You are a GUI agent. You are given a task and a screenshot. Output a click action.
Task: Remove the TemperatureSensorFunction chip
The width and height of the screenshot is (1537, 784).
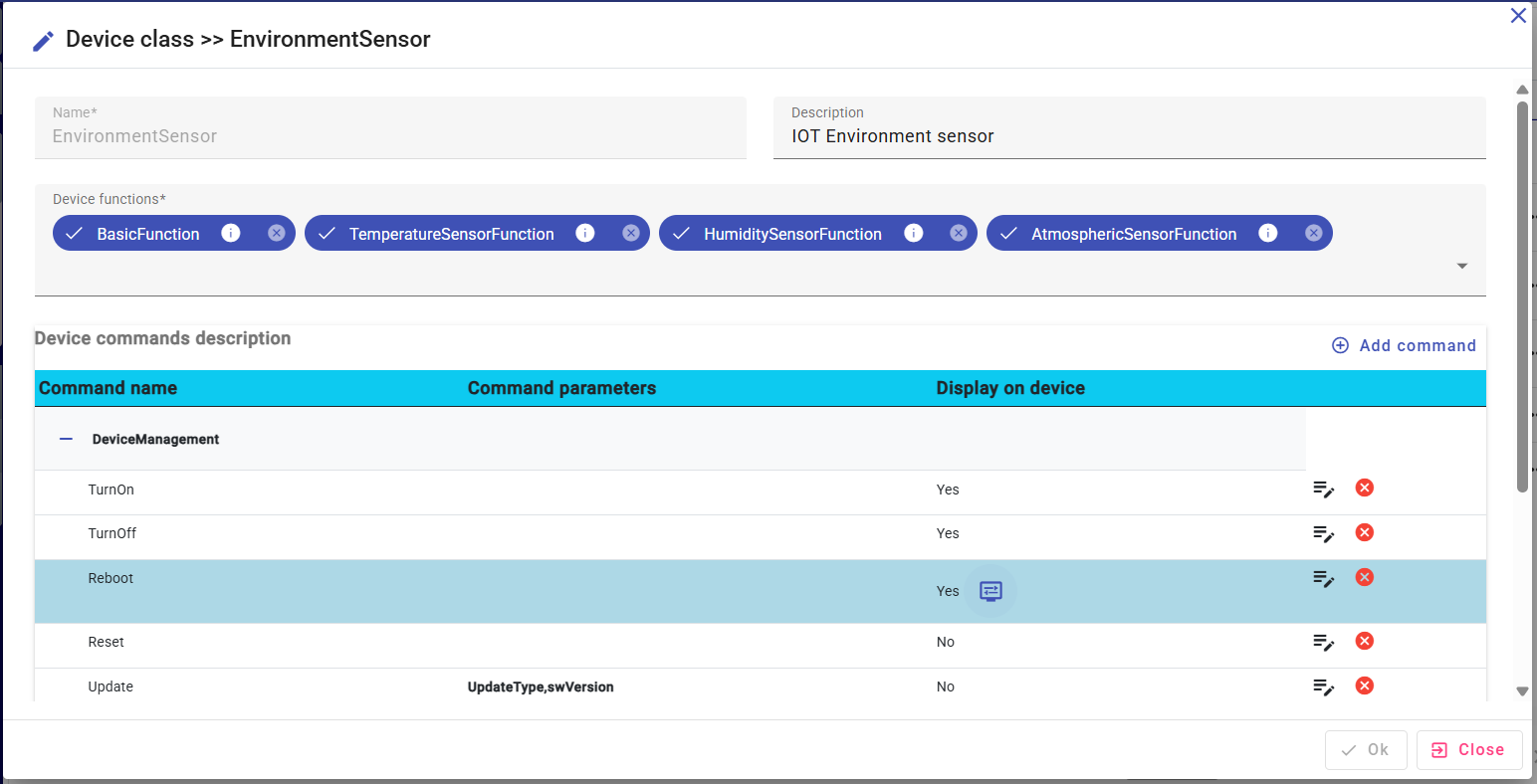pos(631,233)
